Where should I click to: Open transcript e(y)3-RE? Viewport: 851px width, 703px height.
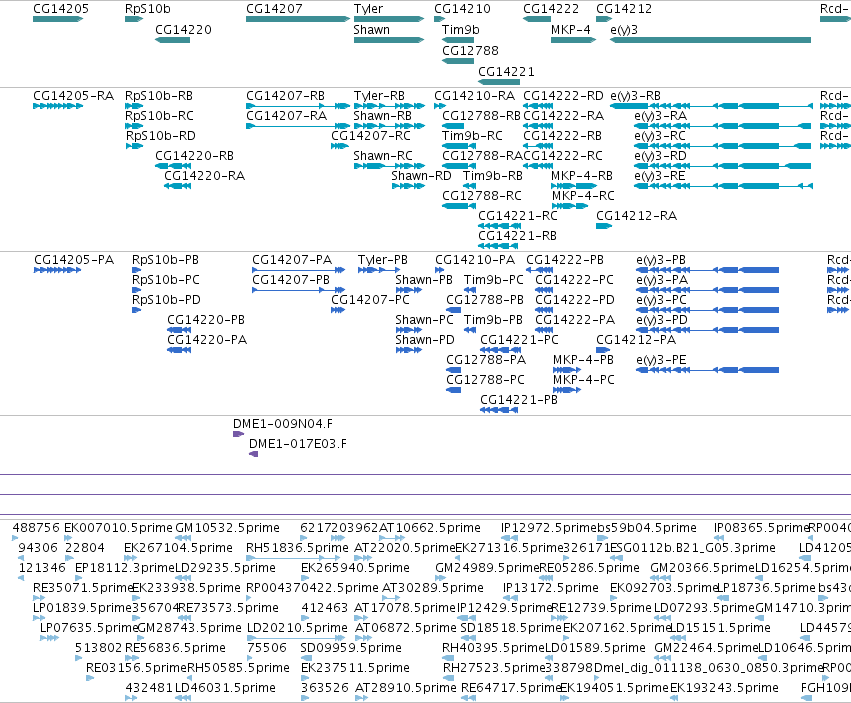tap(659, 176)
